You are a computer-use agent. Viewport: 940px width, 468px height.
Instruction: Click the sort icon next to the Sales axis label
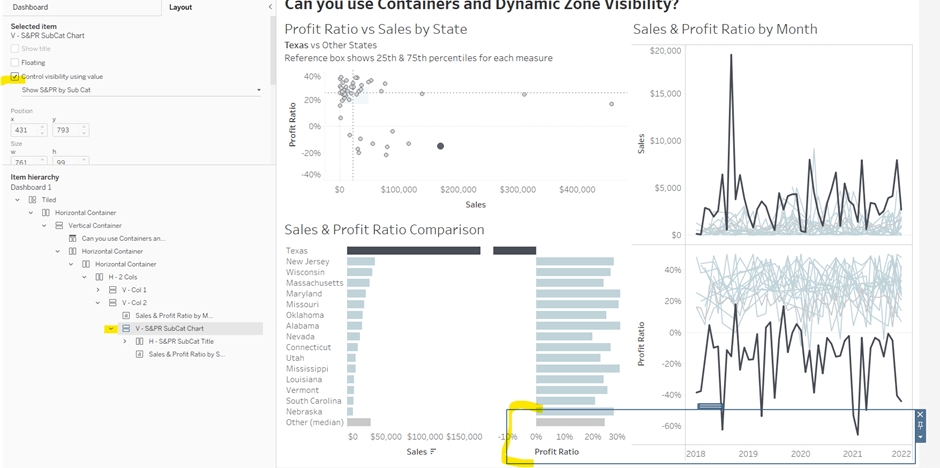(x=433, y=452)
